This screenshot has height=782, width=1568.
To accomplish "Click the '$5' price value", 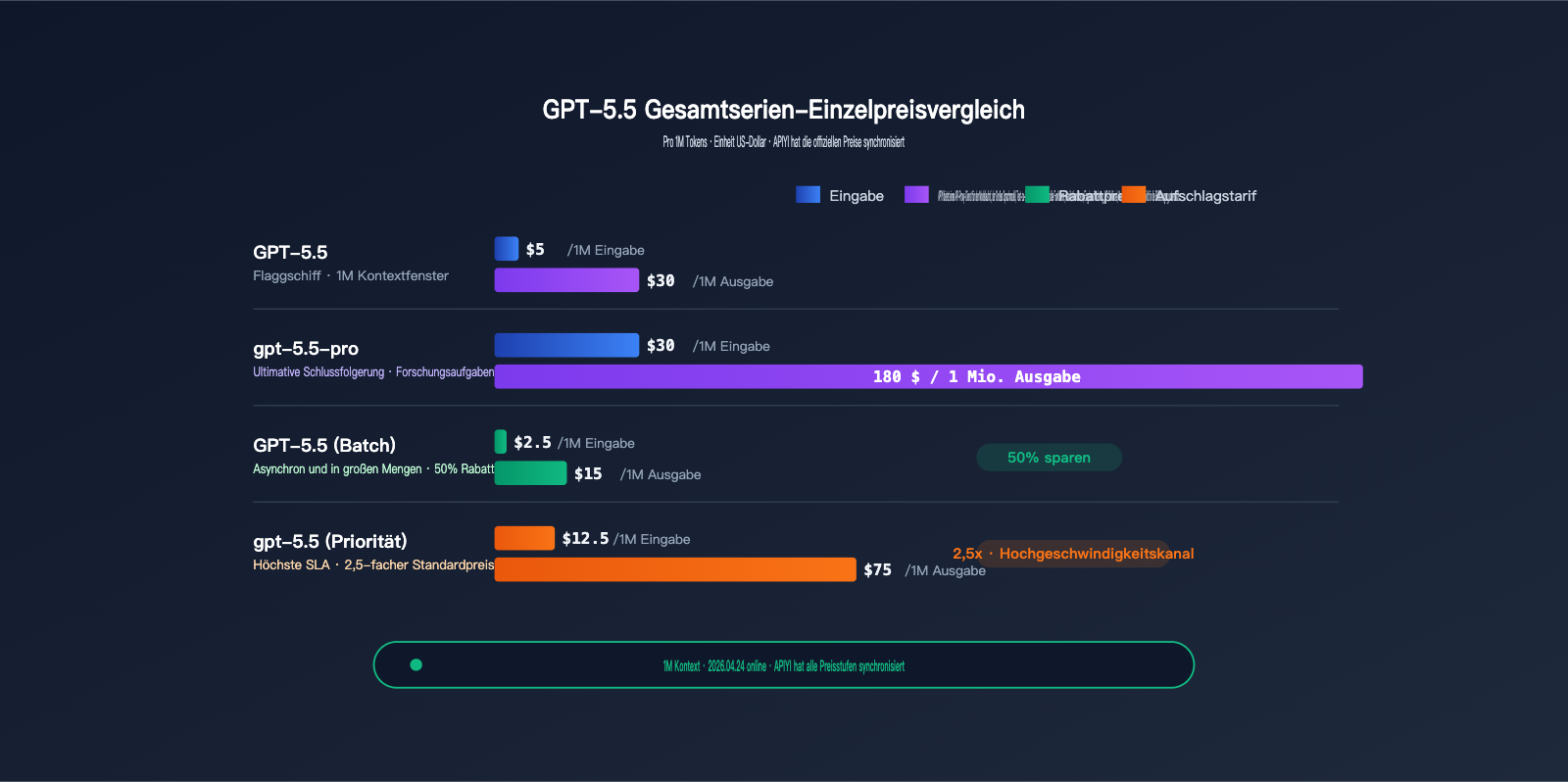I will tap(535, 249).
